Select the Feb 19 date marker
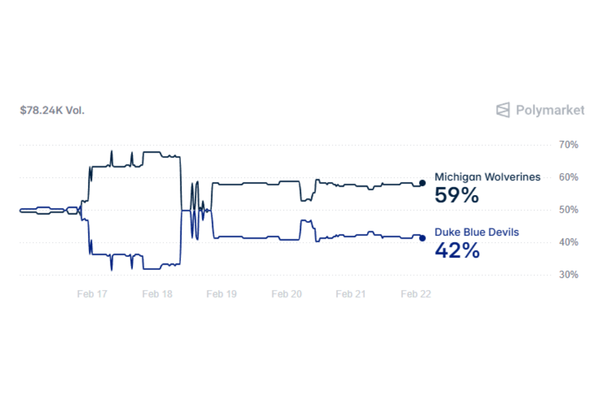 221,294
